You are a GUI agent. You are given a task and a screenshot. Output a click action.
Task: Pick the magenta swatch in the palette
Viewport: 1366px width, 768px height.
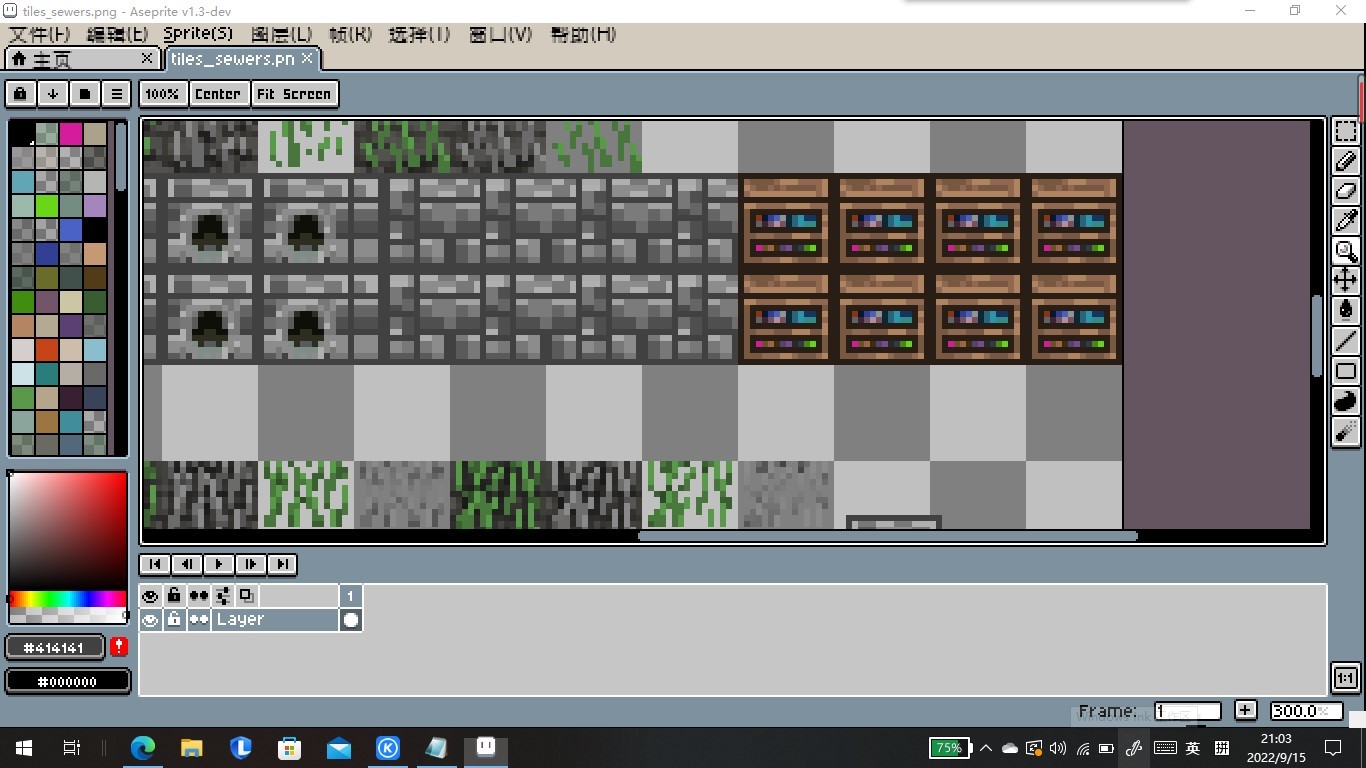point(71,133)
